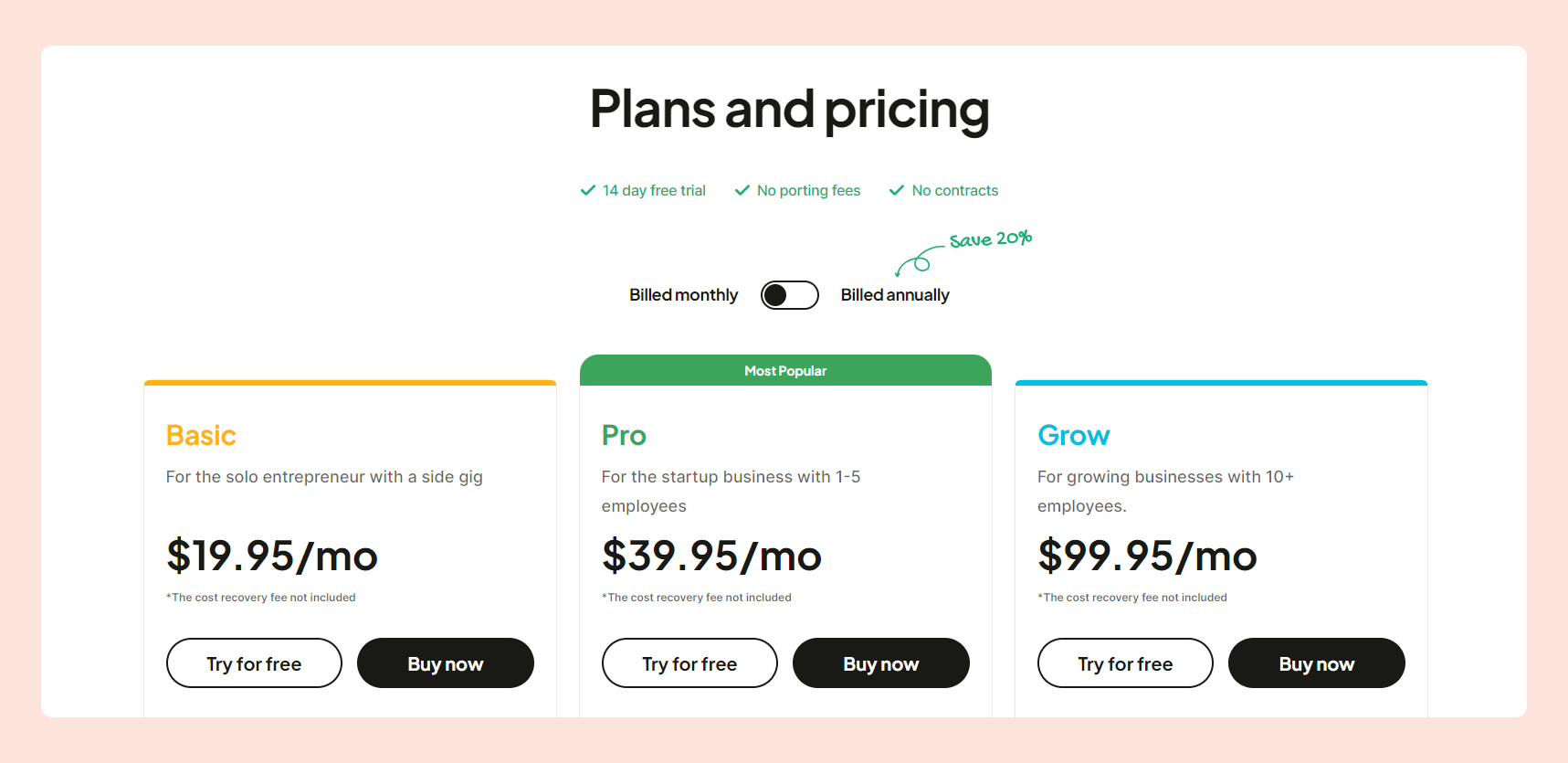Click the Save 20% handwritten label
Image resolution: width=1568 pixels, height=763 pixels.
pos(991,239)
